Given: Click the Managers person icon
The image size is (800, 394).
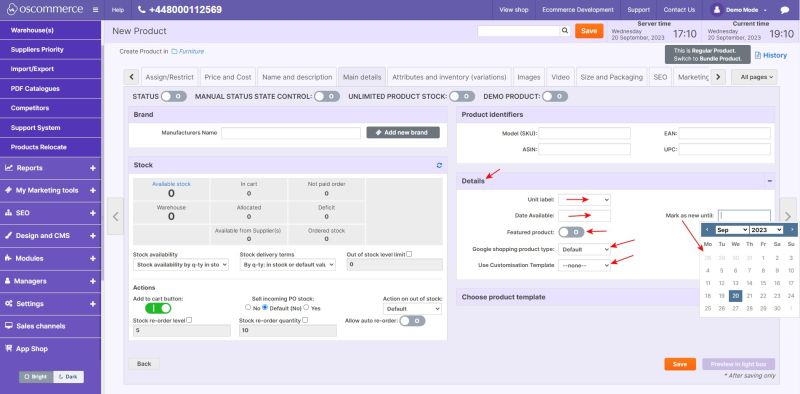Looking at the screenshot, I should tap(9, 281).
